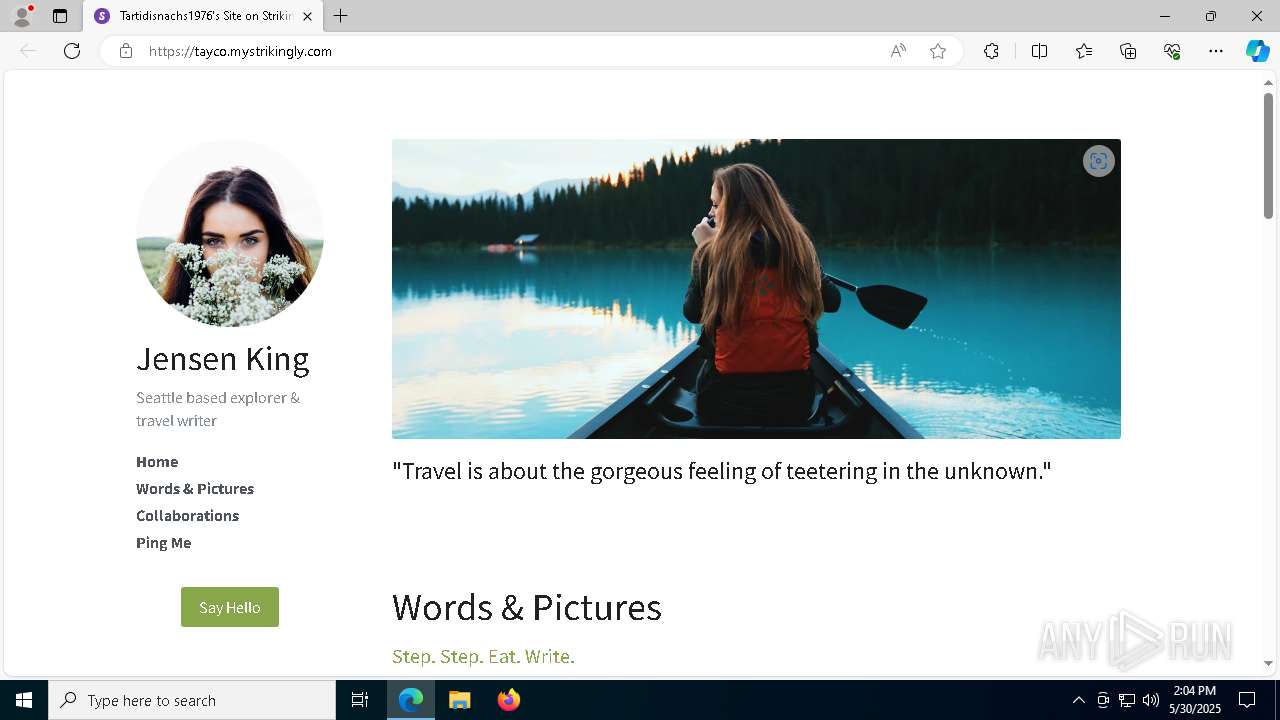Open the Favorites list icon
The height and width of the screenshot is (720, 1280).
(x=1084, y=51)
